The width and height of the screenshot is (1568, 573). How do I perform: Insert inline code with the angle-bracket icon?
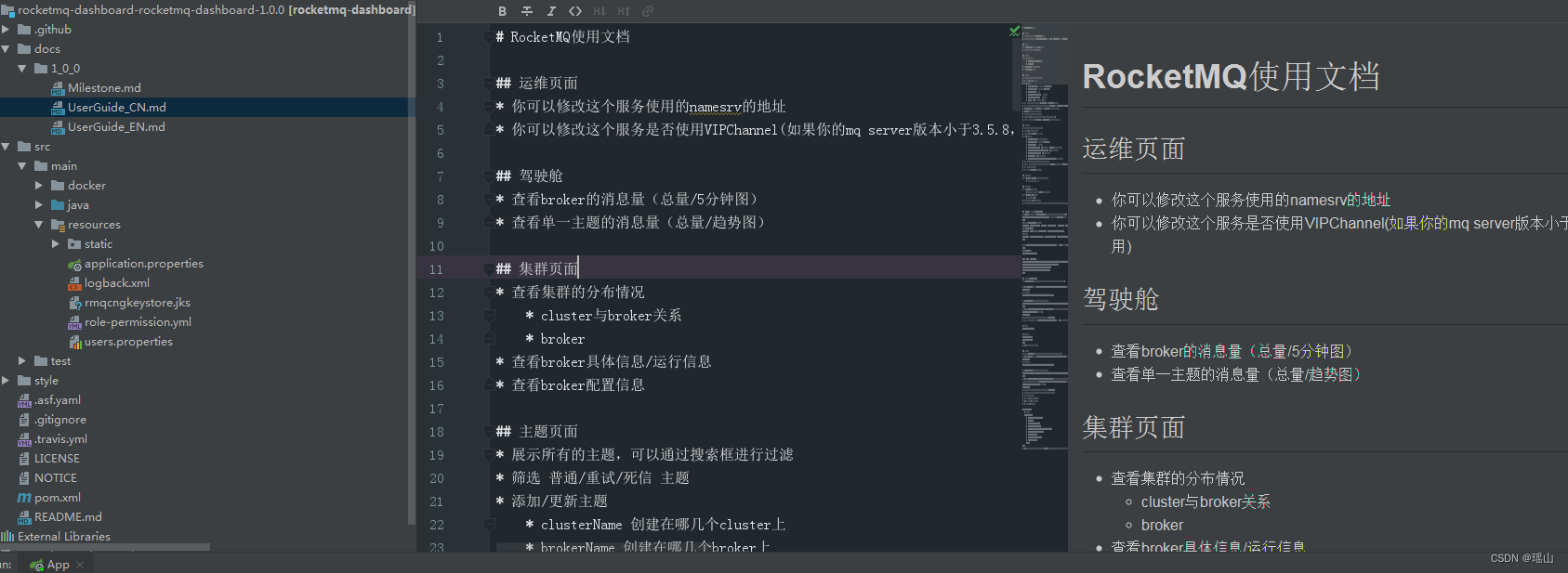pyautogui.click(x=575, y=11)
